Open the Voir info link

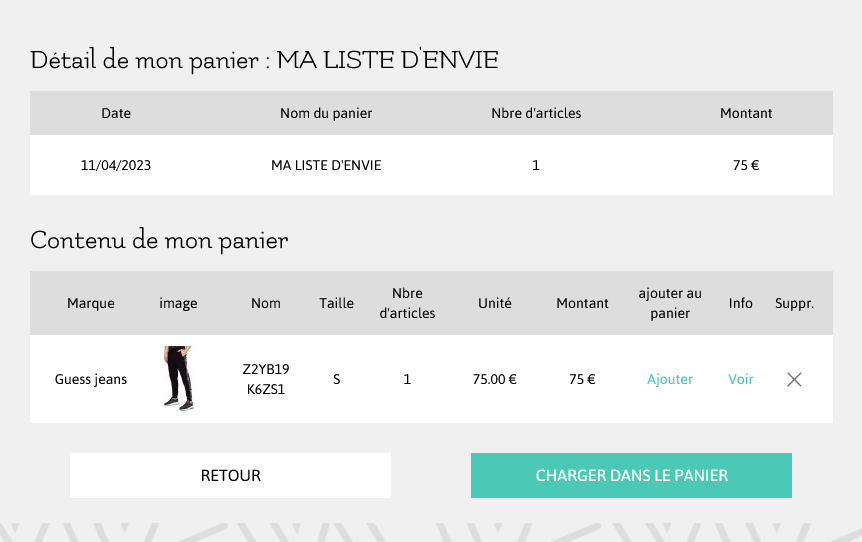point(741,379)
